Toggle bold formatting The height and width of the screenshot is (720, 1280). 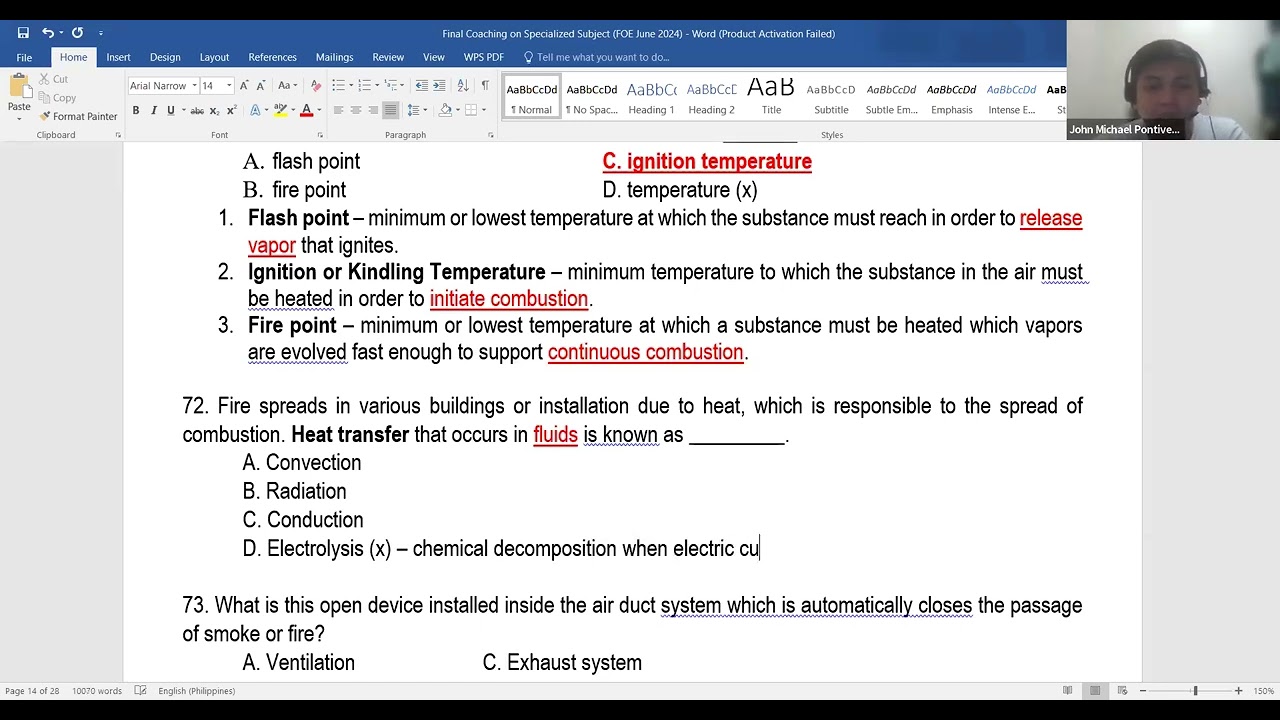136,110
